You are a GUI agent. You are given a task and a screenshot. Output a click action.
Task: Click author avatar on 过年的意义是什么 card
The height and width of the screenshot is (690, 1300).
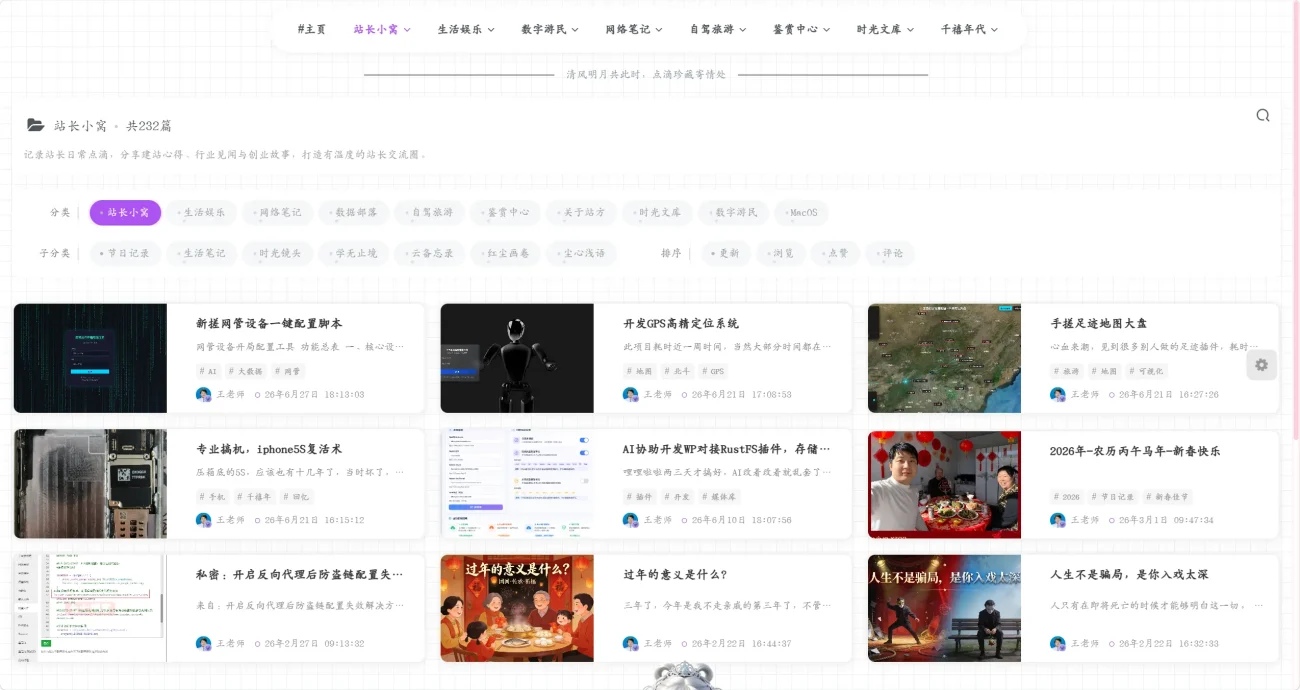[631, 644]
